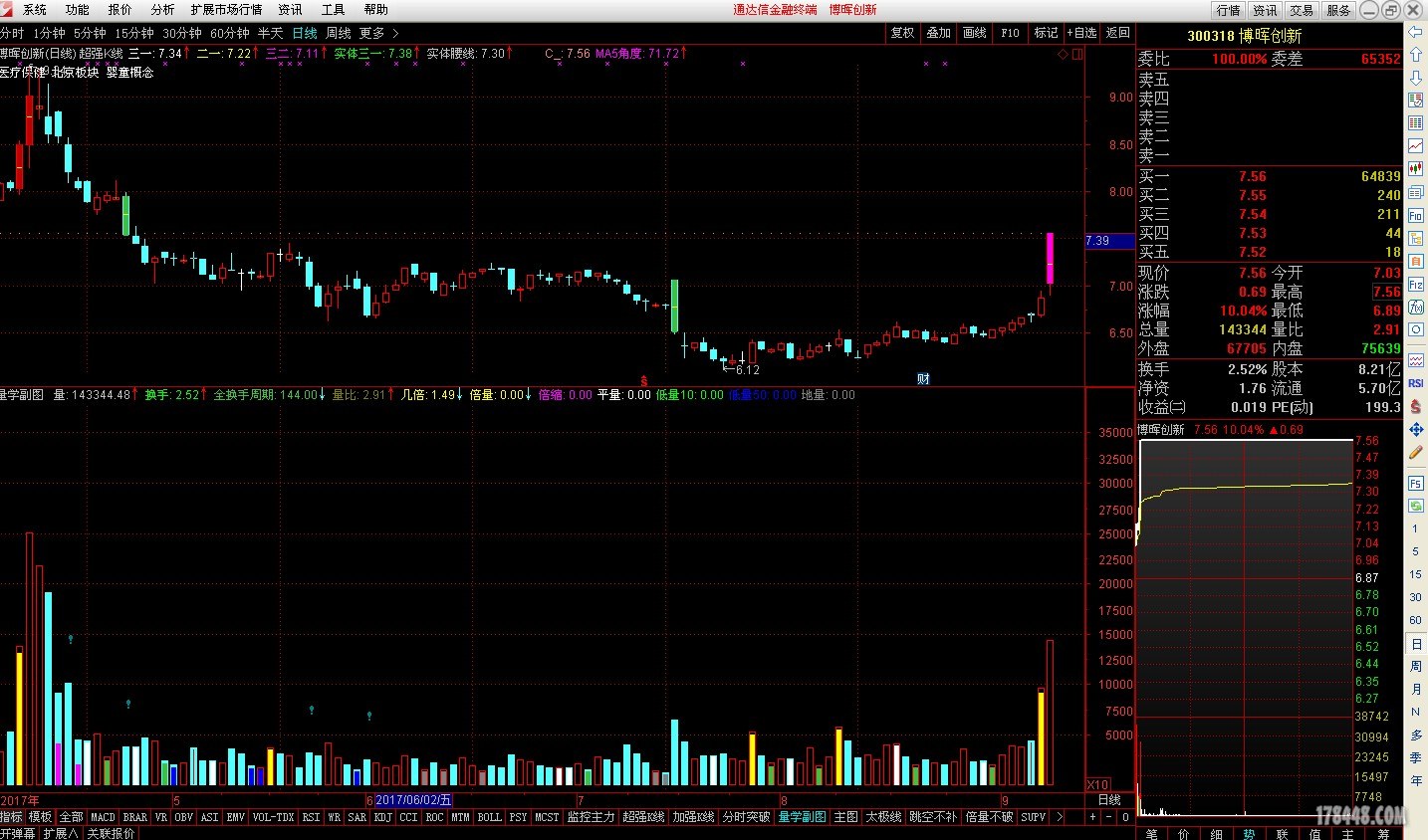Click the RSI indicator sidebar icon

coord(1415,383)
